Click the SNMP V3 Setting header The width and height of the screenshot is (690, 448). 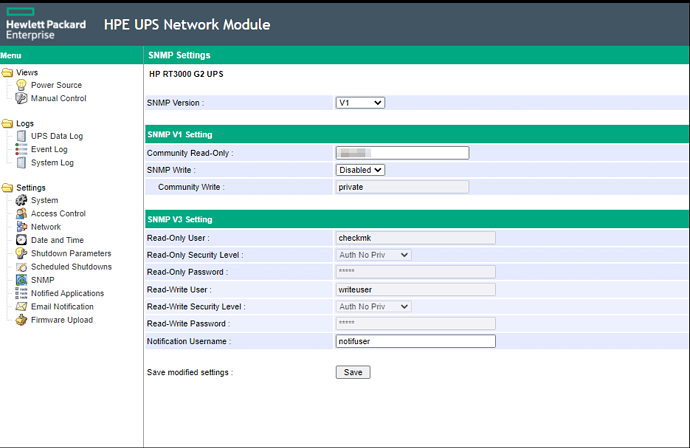point(180,219)
